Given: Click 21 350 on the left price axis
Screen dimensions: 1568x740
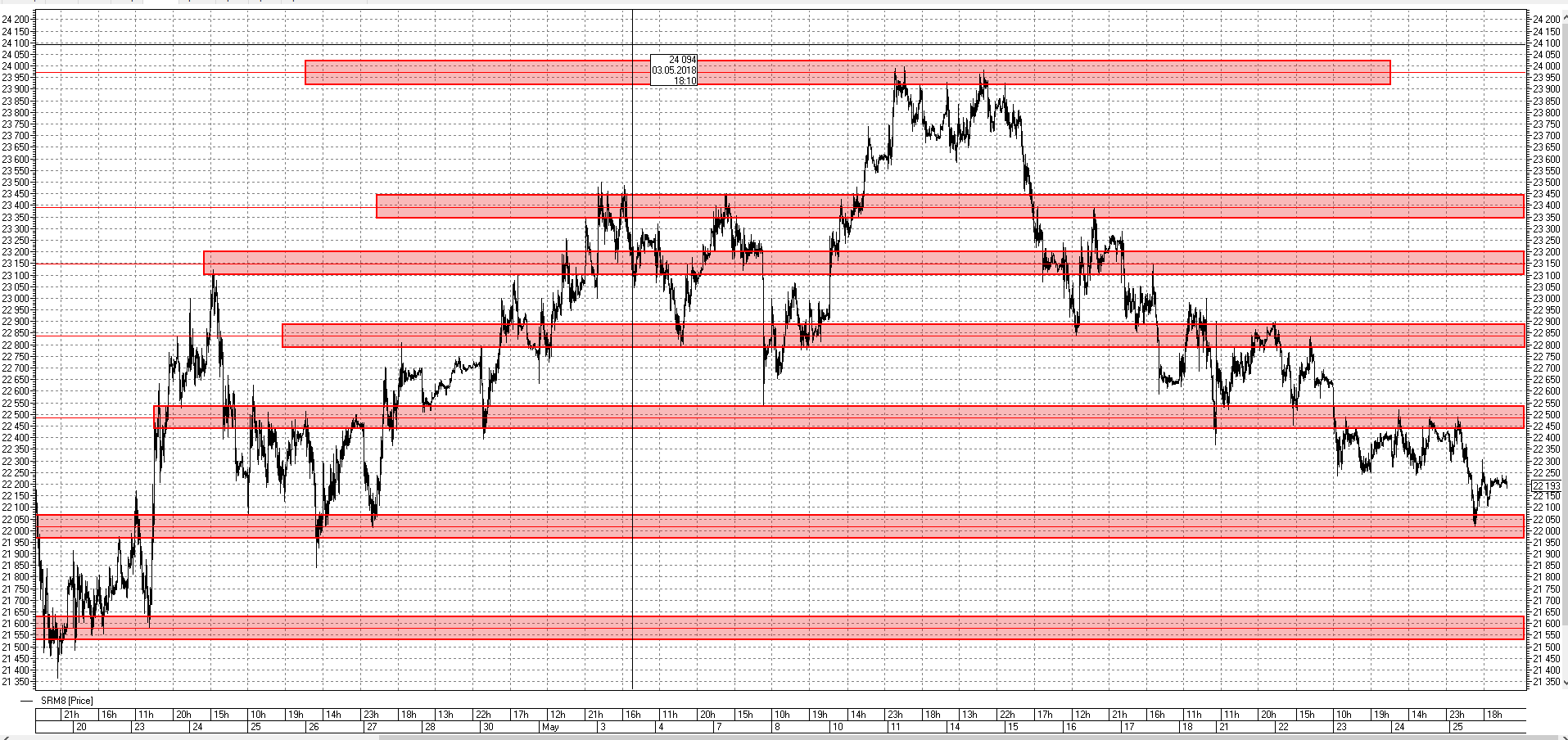Looking at the screenshot, I should click(x=16, y=682).
